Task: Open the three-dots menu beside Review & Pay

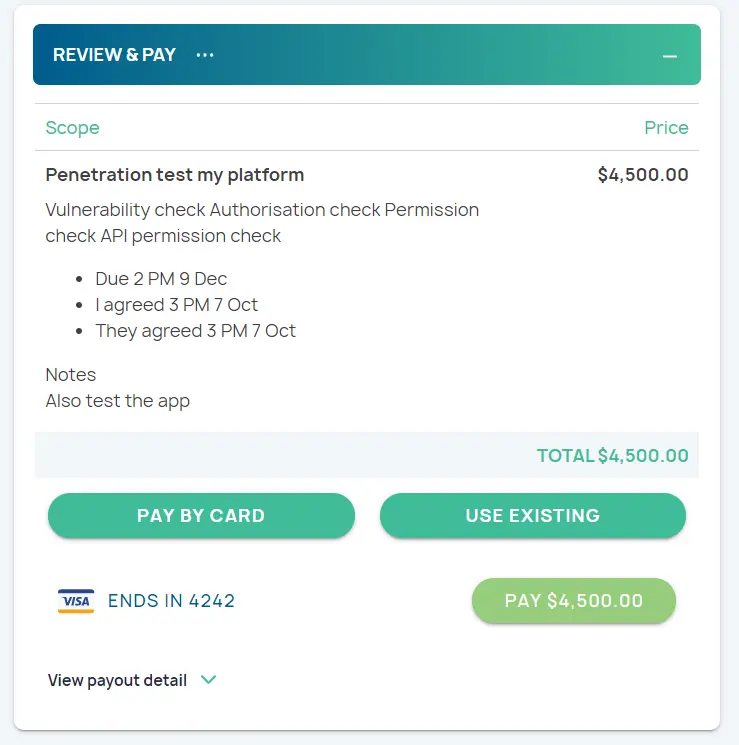Action: pyautogui.click(x=205, y=55)
